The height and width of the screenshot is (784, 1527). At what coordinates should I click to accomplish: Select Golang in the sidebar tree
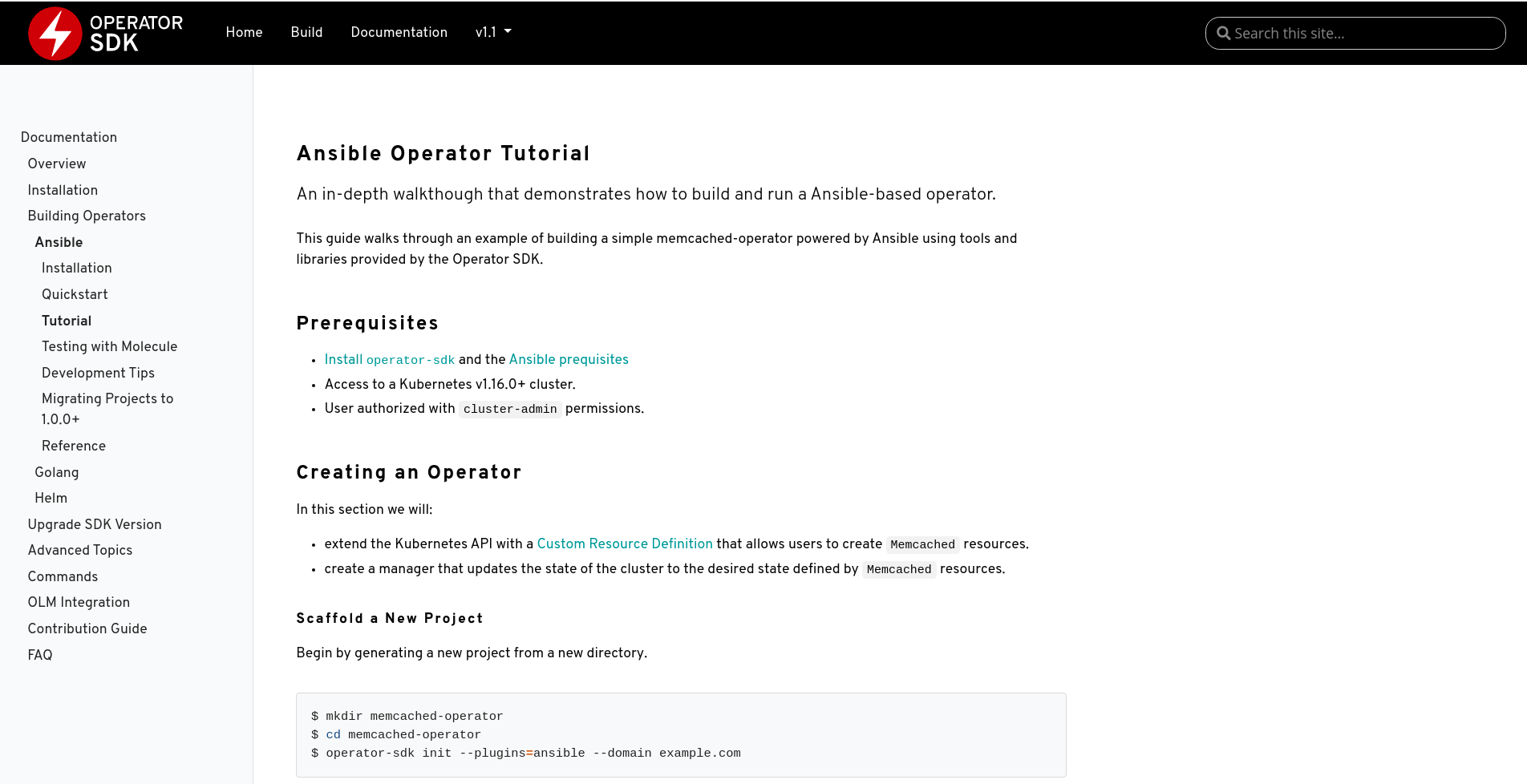57,472
